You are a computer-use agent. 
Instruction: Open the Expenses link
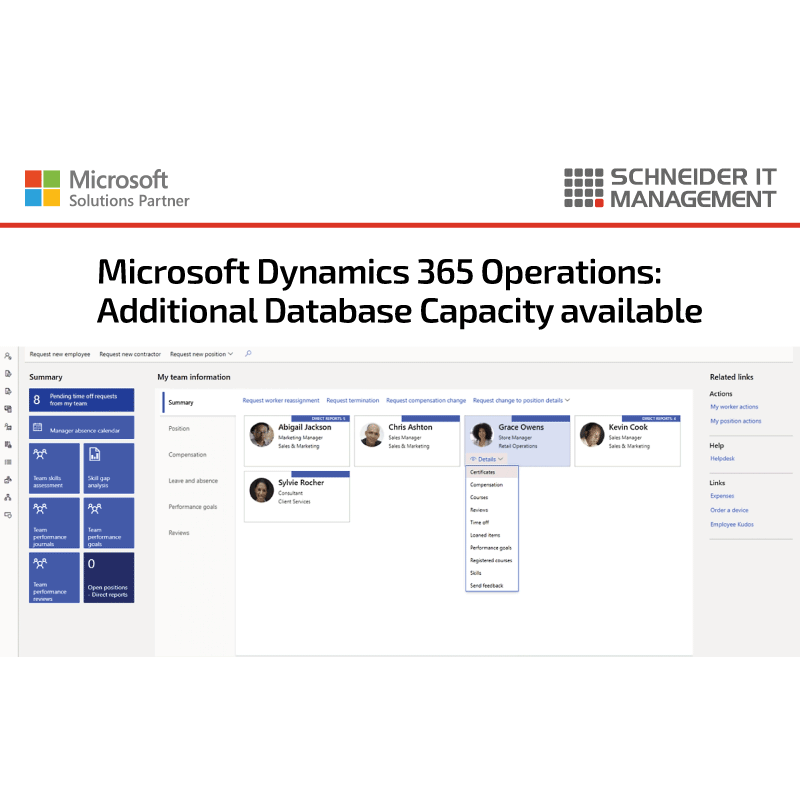click(722, 496)
